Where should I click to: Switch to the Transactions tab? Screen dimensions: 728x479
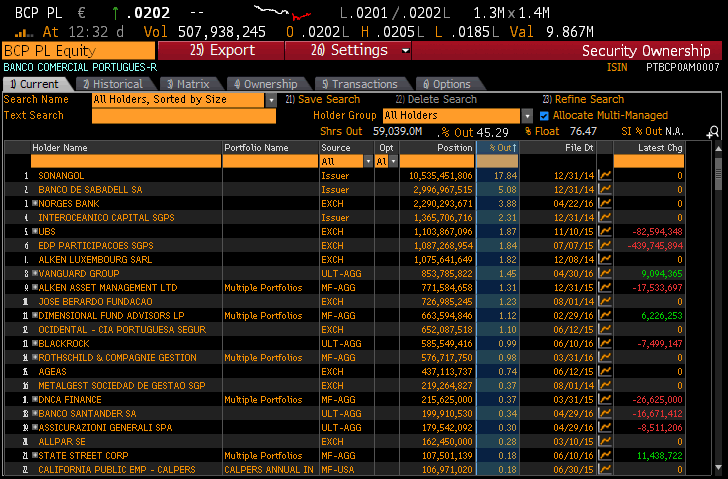(360, 84)
